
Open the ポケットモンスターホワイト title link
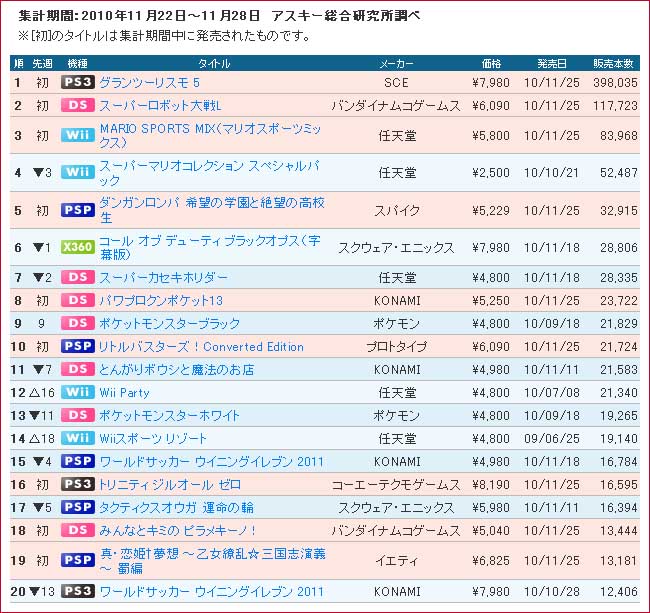click(170, 415)
